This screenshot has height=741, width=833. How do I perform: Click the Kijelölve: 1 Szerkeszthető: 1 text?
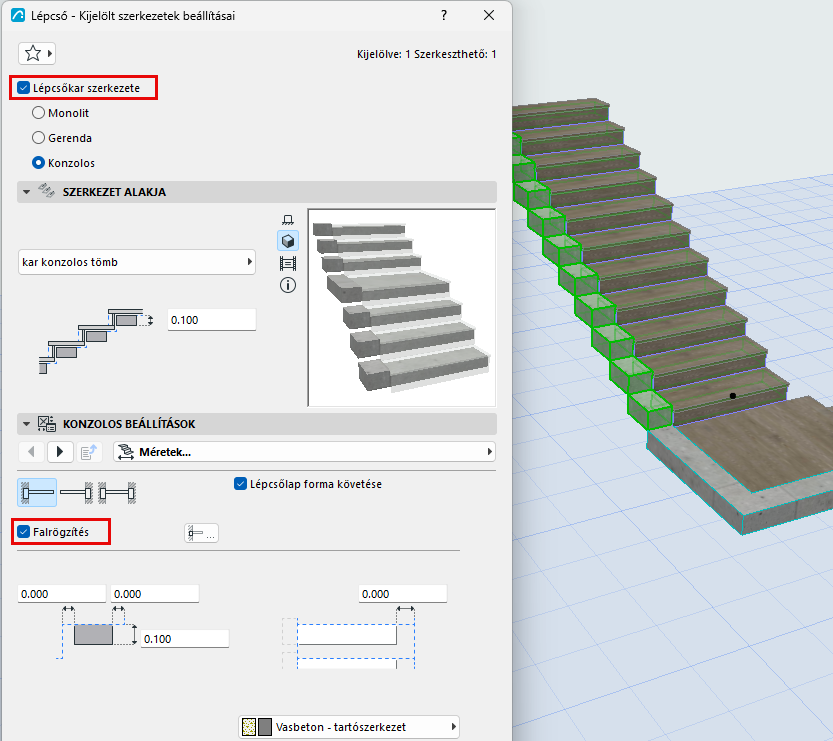click(427, 54)
